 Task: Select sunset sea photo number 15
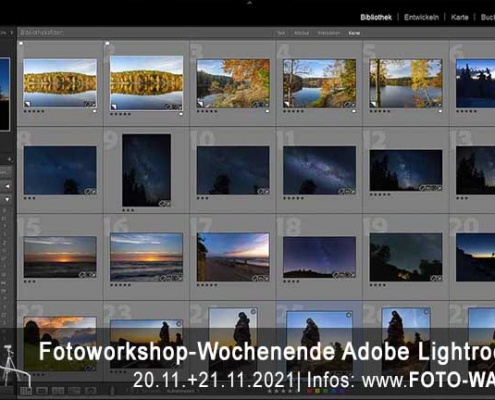tap(60, 257)
